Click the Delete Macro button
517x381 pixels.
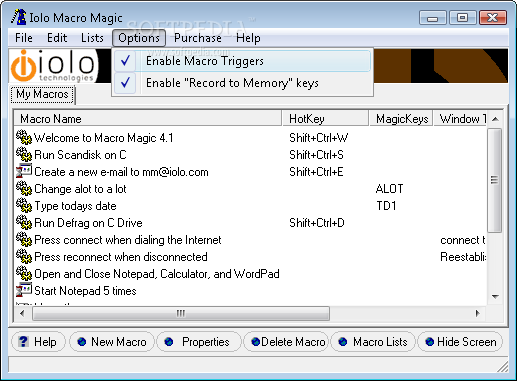coord(286,342)
